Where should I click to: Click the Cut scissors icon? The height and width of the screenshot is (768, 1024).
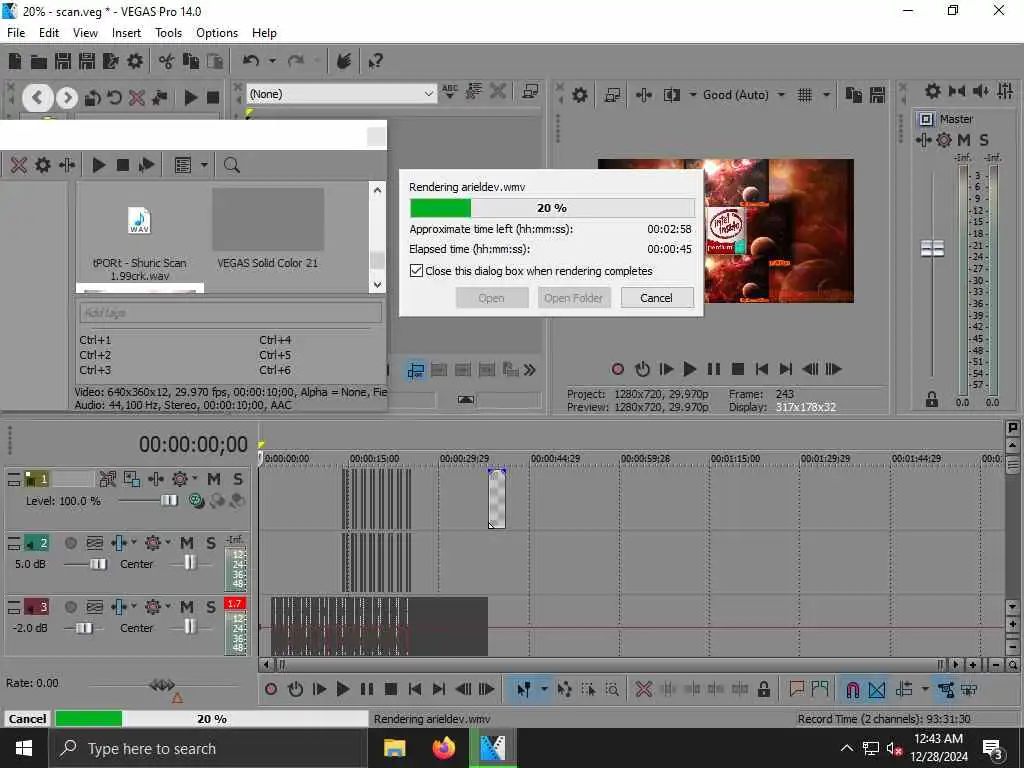click(167, 61)
